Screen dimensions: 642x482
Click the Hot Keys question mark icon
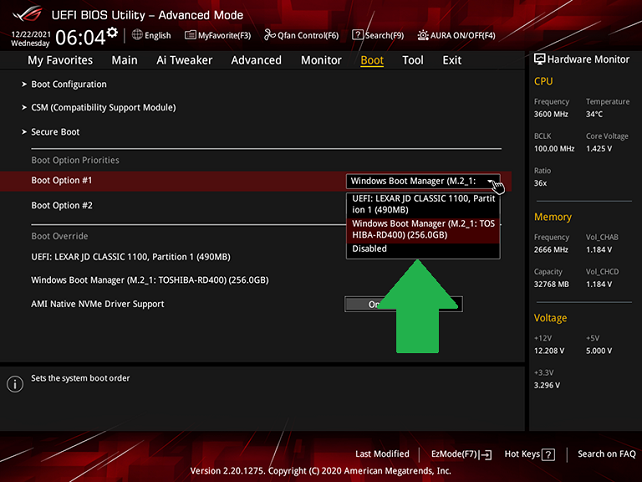[x=548, y=455]
